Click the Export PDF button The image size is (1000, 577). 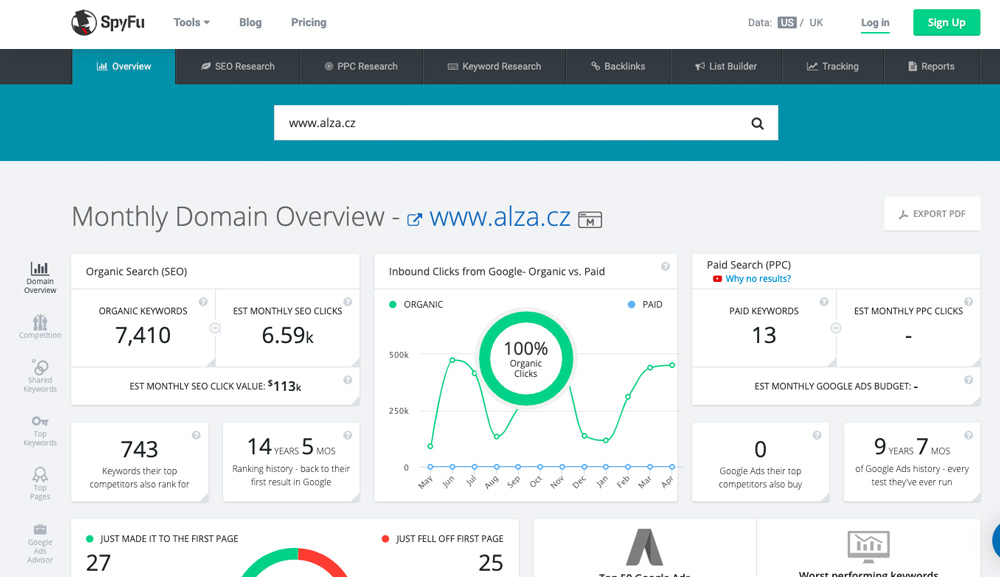pyautogui.click(x=932, y=214)
